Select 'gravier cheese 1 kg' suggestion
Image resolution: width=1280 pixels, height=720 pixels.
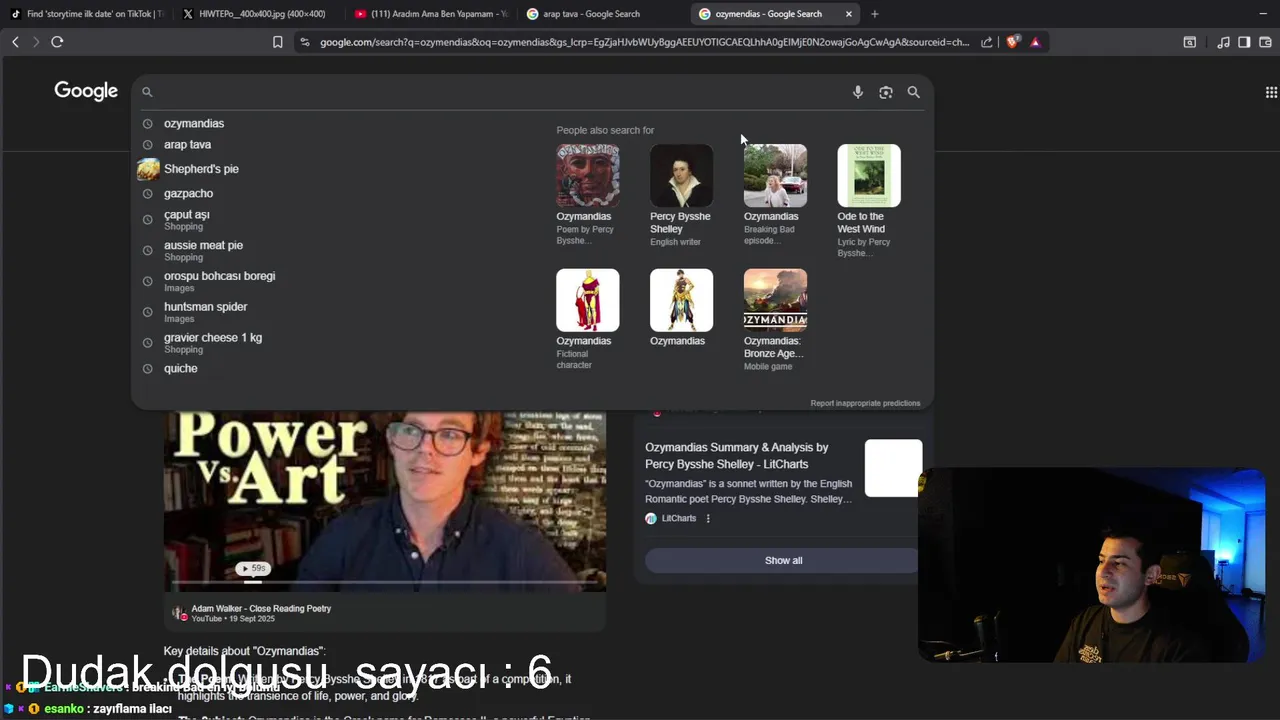point(212,343)
